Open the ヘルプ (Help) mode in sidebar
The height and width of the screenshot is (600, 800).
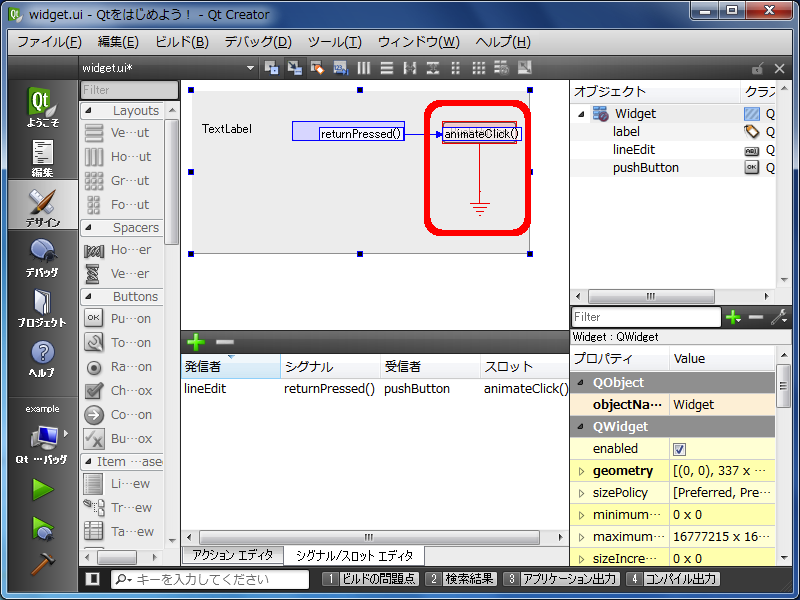[42, 358]
